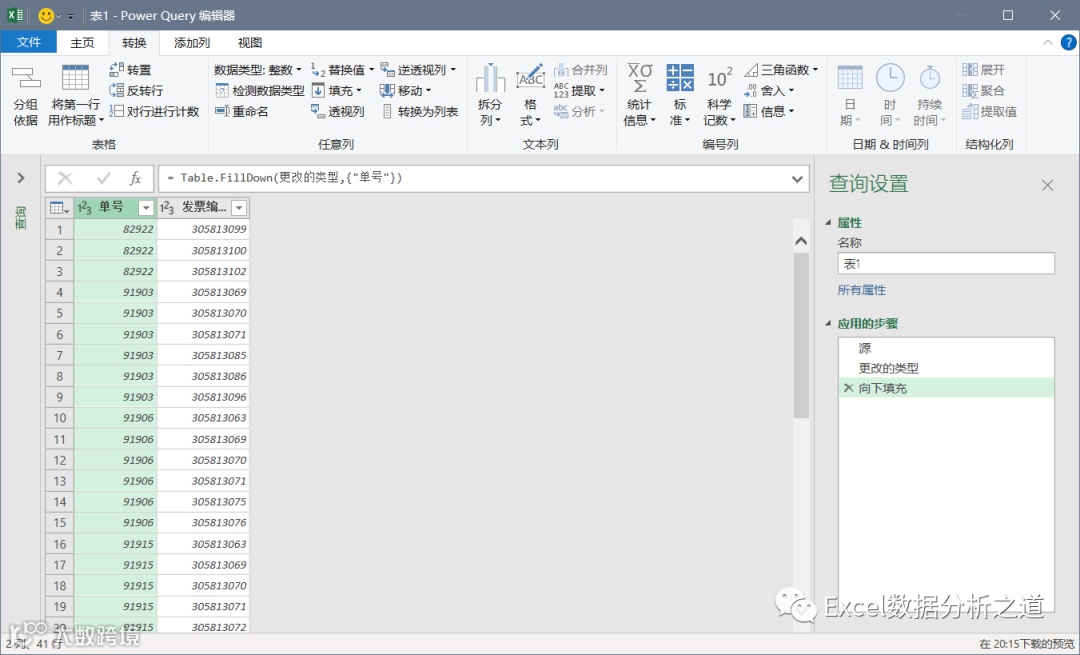Click the Group By (分组依据) icon
The height and width of the screenshot is (655, 1080).
(x=25, y=78)
